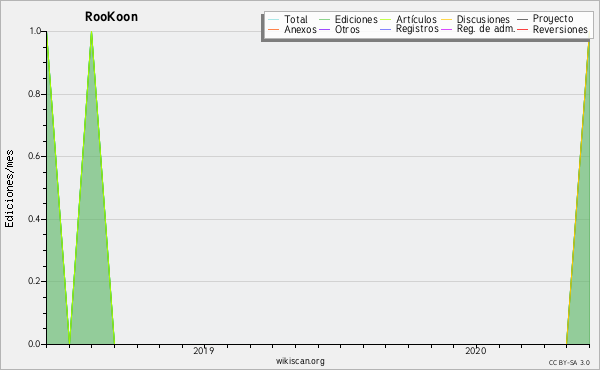This screenshot has height=370, width=600.
Task: Click the Anexos legend entry
Action: pos(300,29)
